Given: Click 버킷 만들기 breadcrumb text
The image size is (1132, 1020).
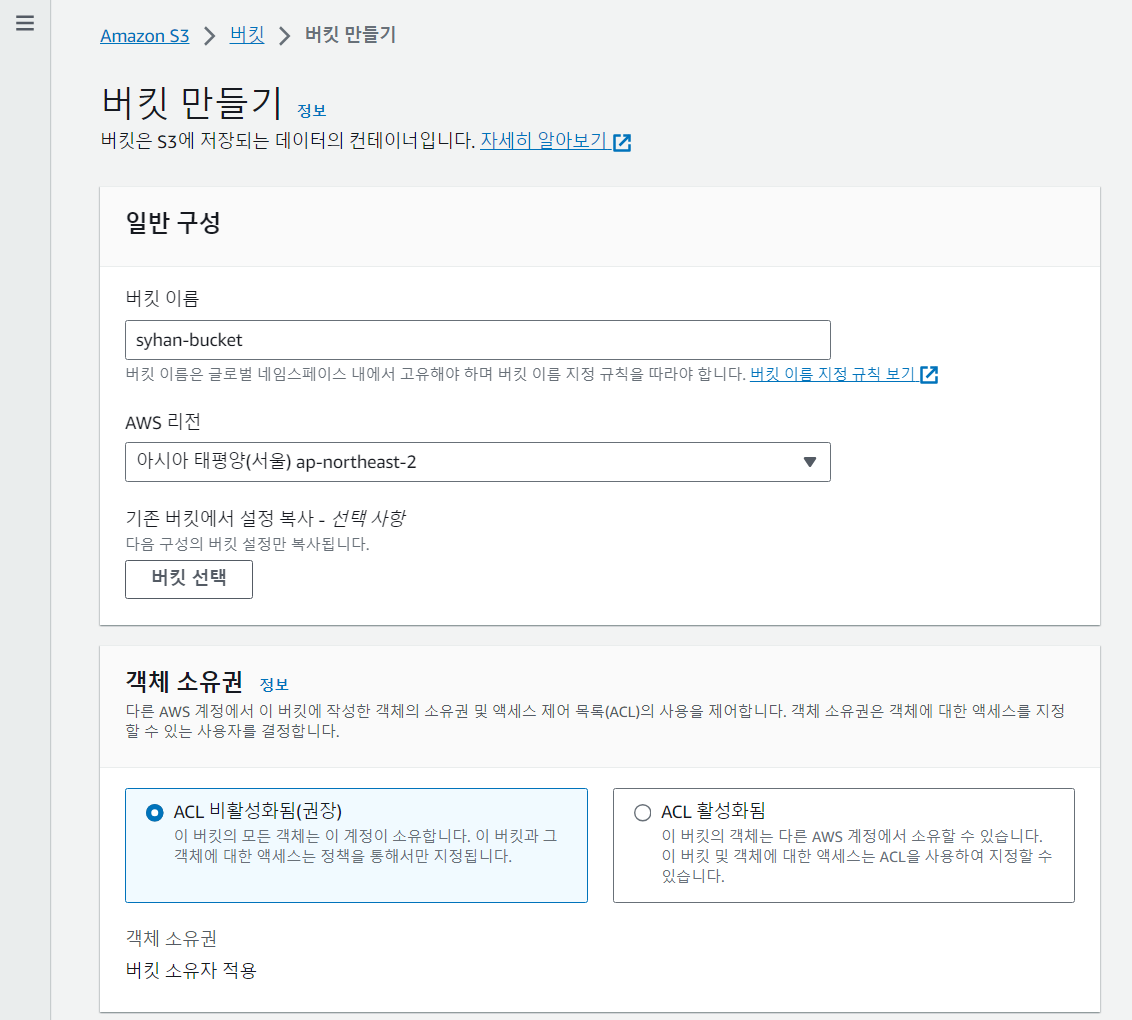Looking at the screenshot, I should point(350,35).
